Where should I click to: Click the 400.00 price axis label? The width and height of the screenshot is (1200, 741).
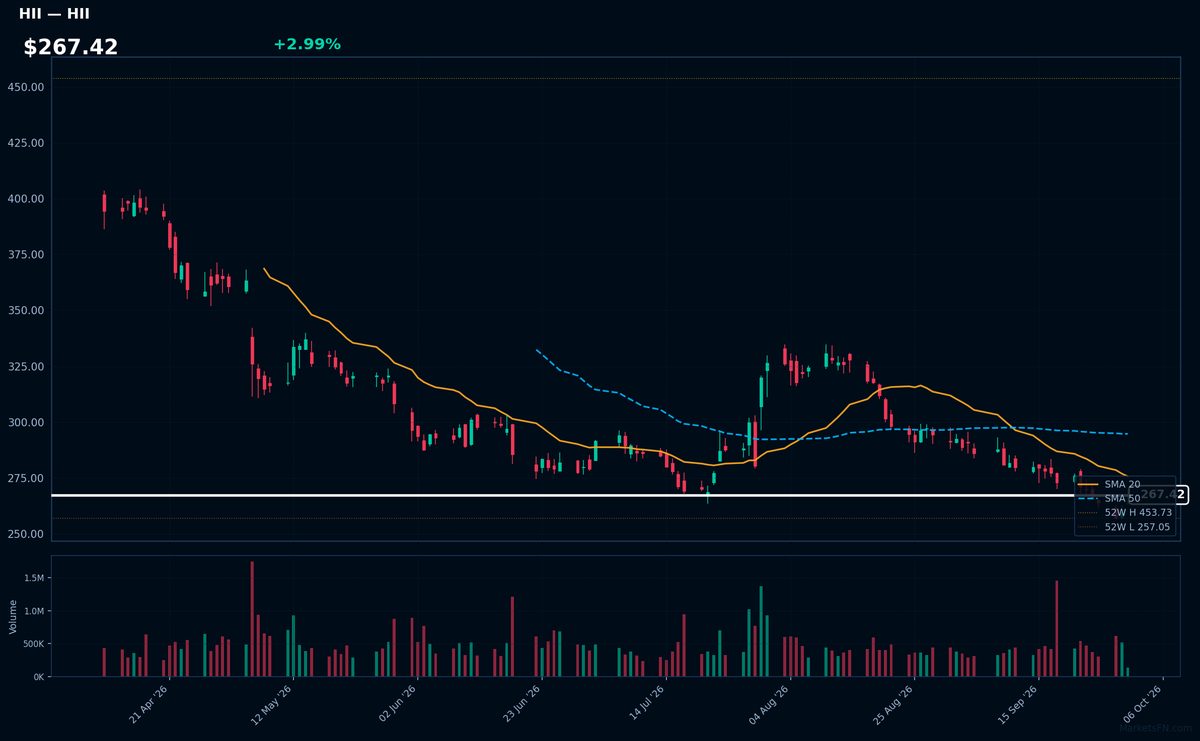point(25,199)
